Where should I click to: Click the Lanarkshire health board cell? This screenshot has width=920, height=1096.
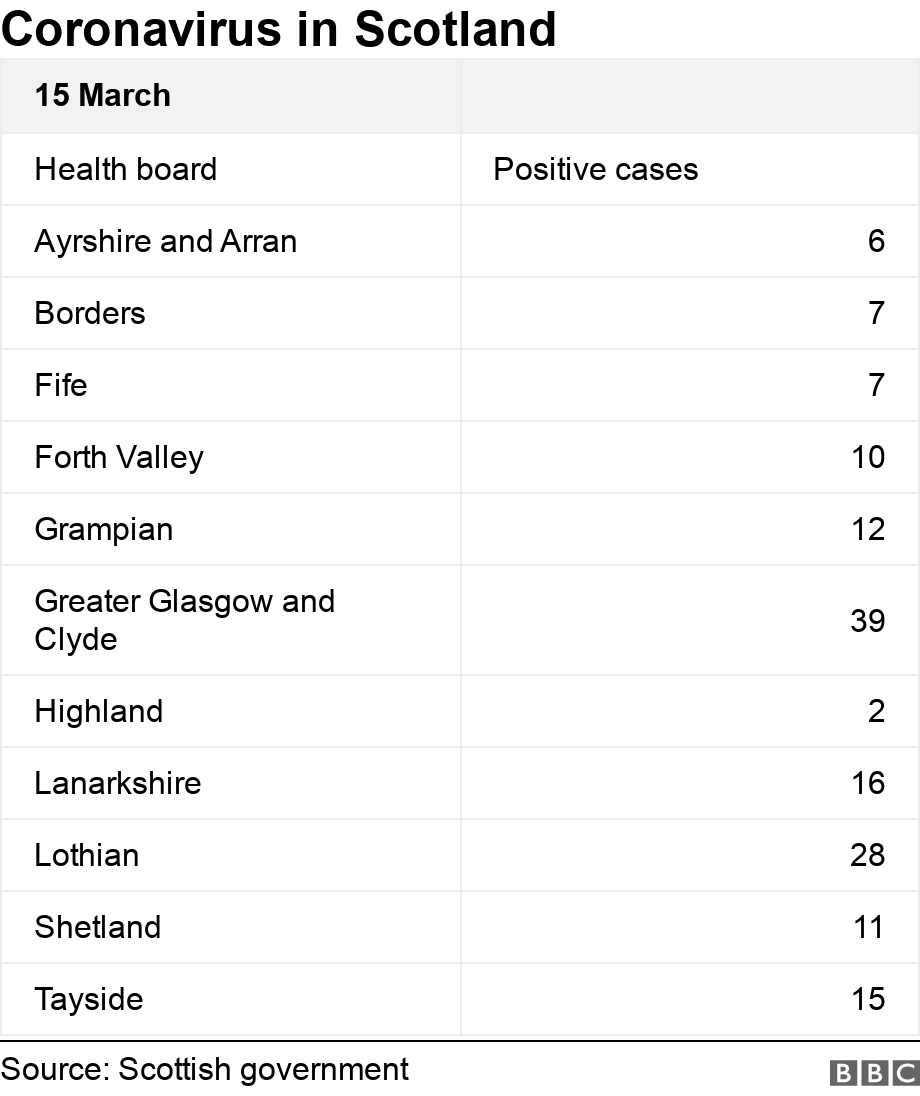tap(118, 783)
